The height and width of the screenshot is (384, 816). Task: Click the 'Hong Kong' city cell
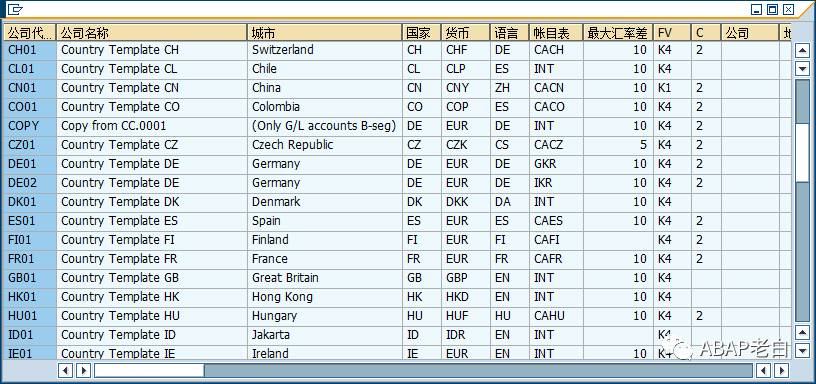(x=325, y=297)
